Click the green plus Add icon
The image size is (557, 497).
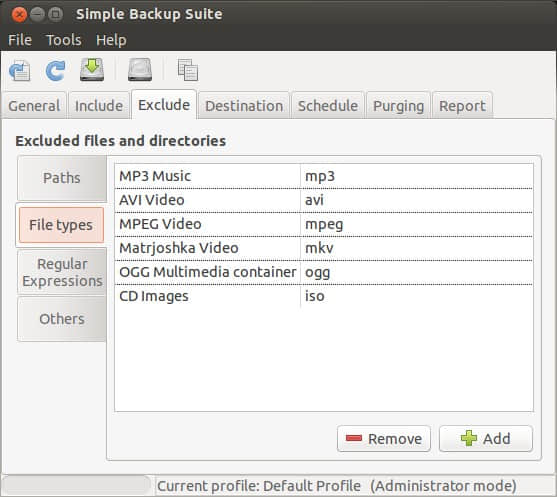[x=469, y=438]
